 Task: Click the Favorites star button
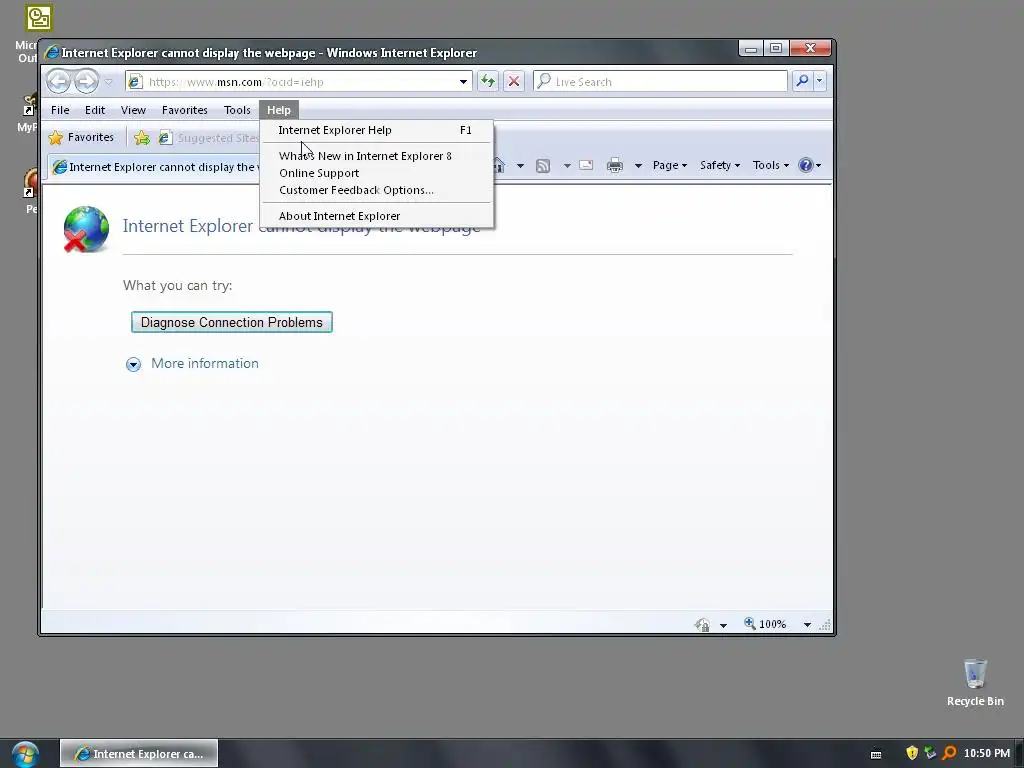click(82, 137)
